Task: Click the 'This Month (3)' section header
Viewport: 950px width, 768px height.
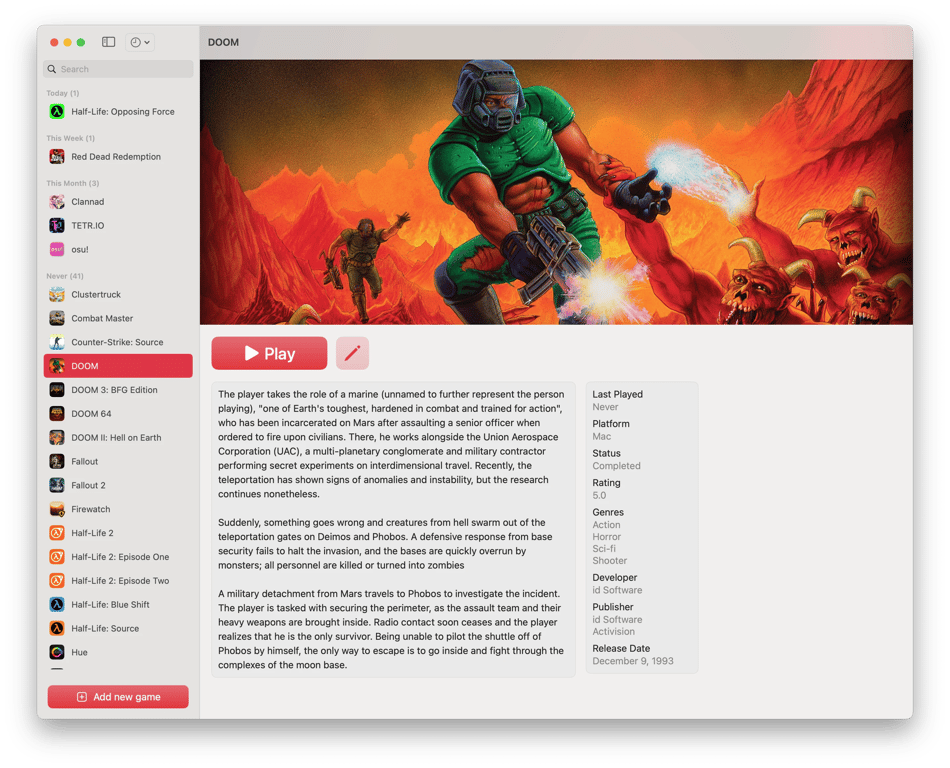Action: (x=73, y=183)
